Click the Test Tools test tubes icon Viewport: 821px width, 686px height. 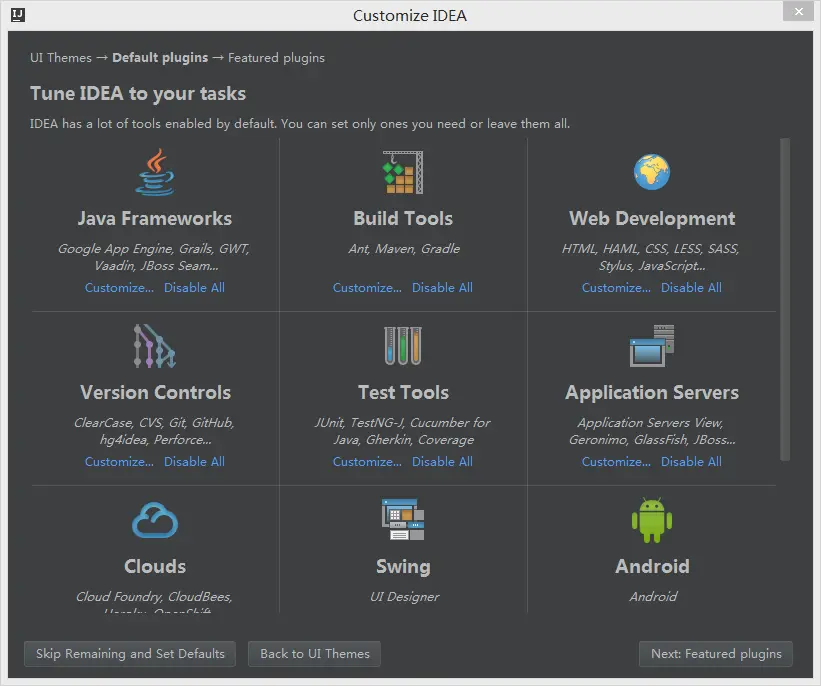click(403, 346)
